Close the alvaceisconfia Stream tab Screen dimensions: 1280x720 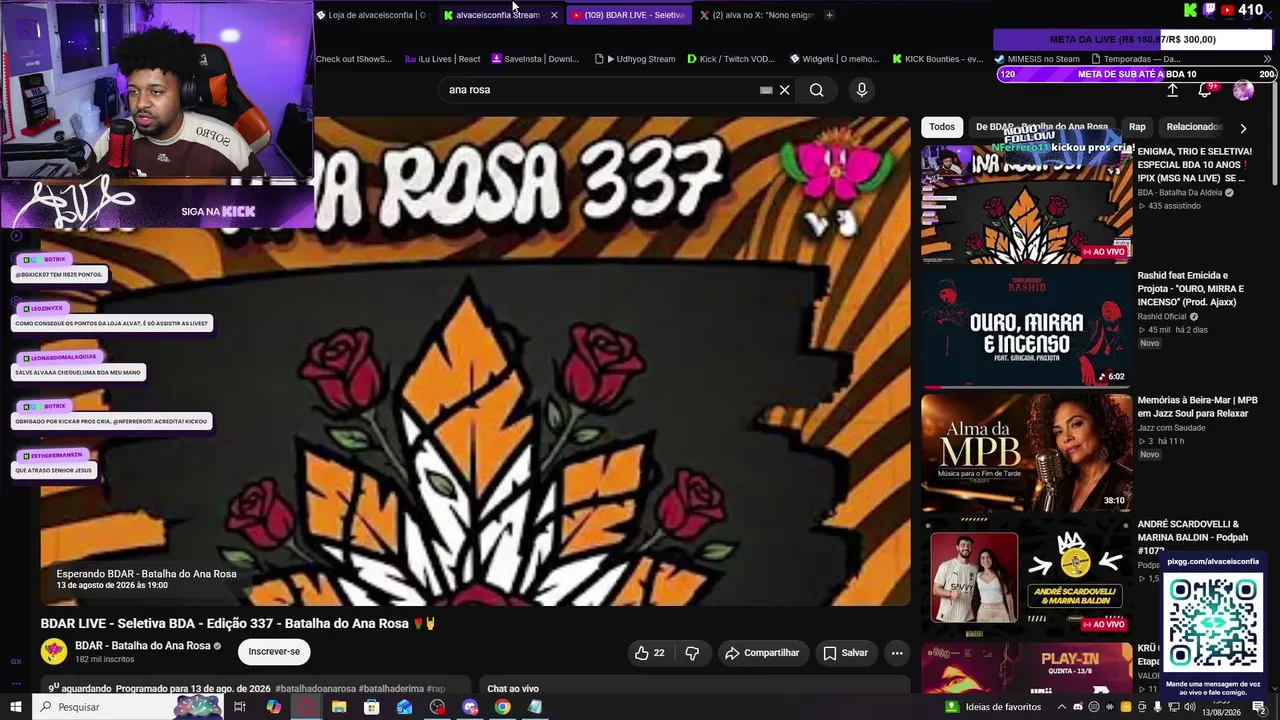(x=554, y=15)
